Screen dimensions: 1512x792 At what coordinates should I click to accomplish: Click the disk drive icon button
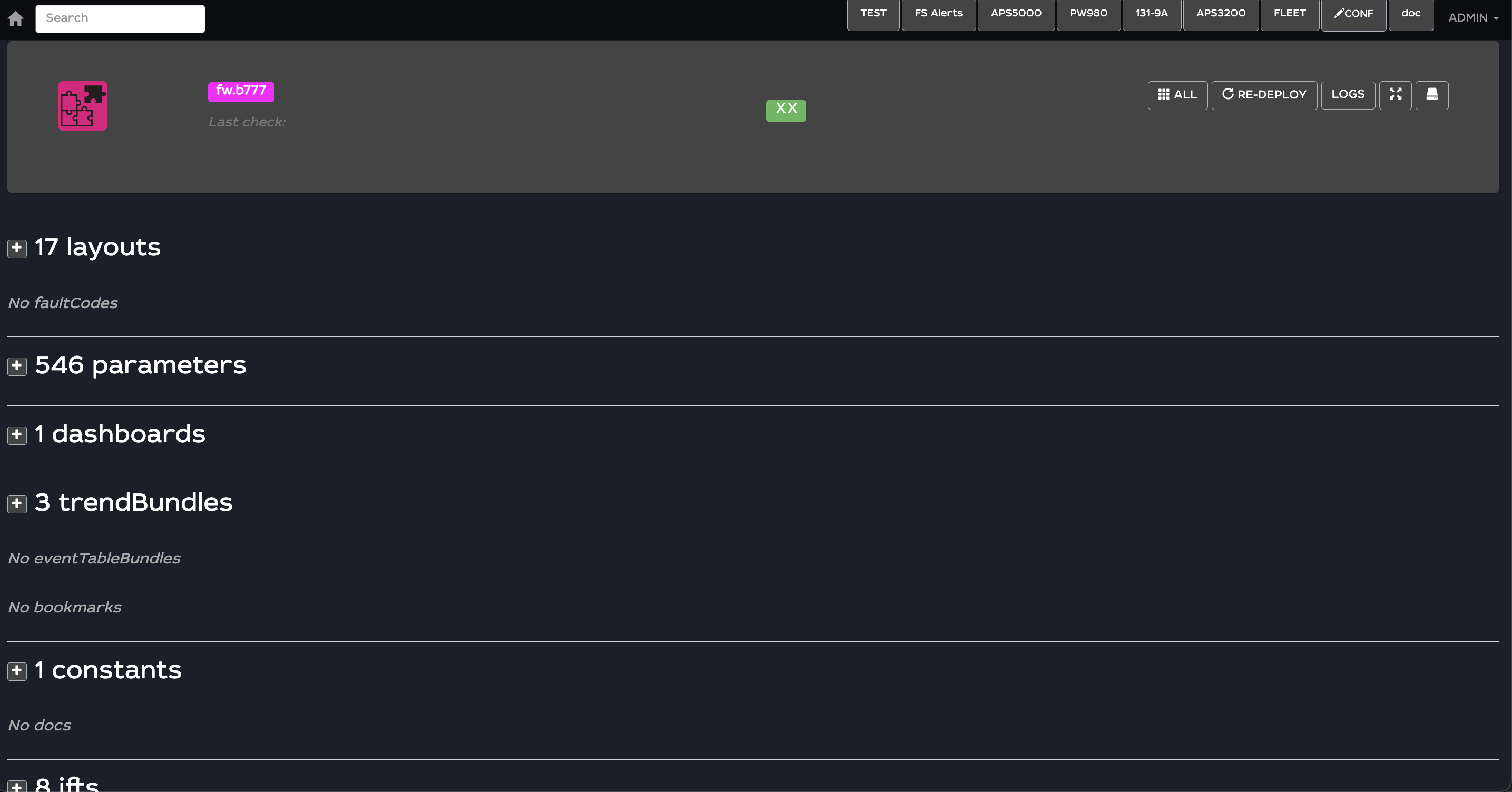tap(1431, 94)
